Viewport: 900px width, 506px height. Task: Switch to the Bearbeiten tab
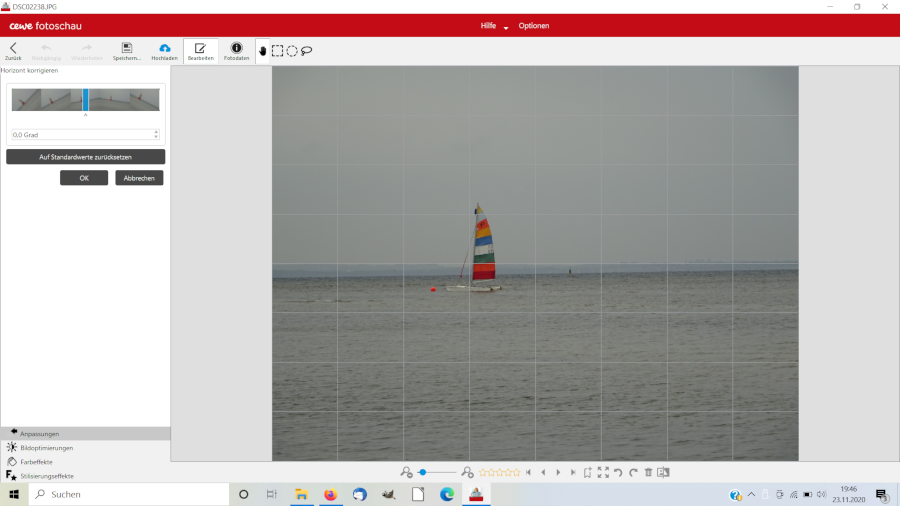coord(200,50)
